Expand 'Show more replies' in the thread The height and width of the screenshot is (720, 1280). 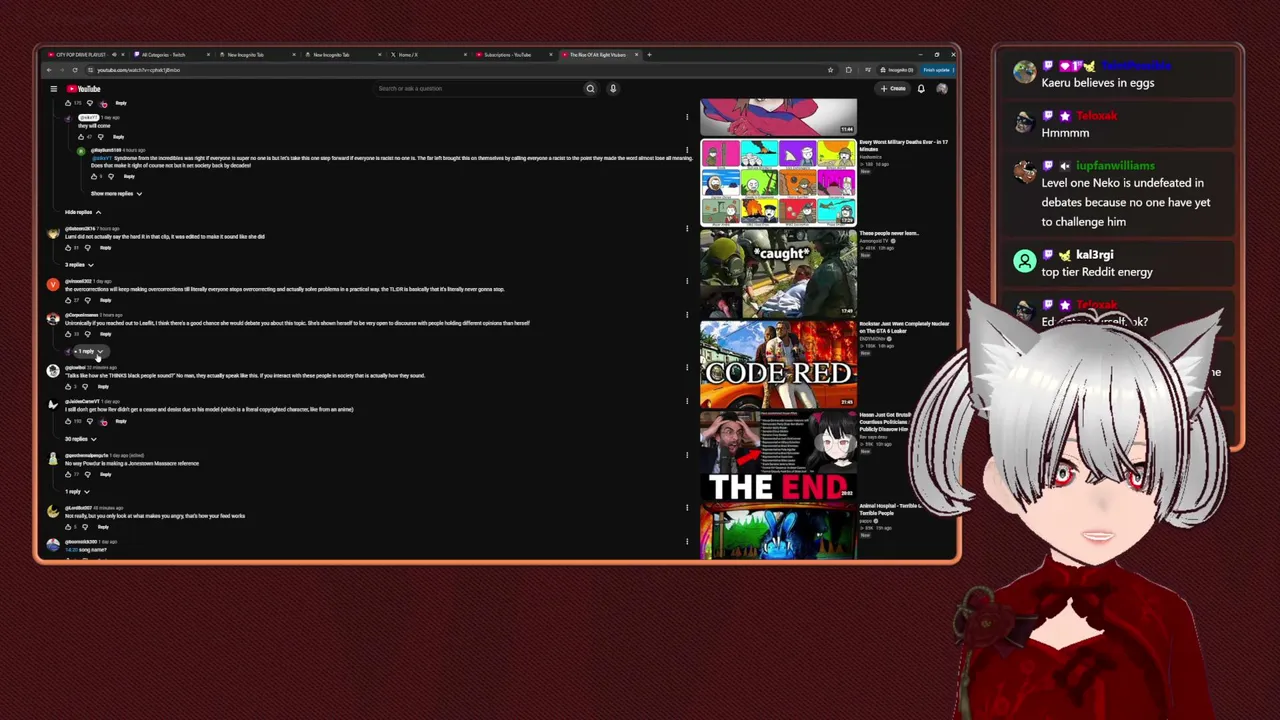(x=116, y=193)
